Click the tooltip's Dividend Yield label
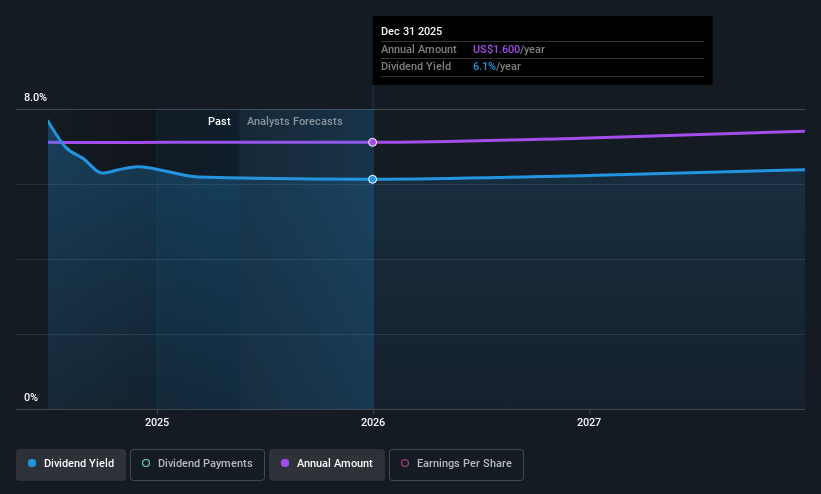The image size is (821, 494). point(416,67)
